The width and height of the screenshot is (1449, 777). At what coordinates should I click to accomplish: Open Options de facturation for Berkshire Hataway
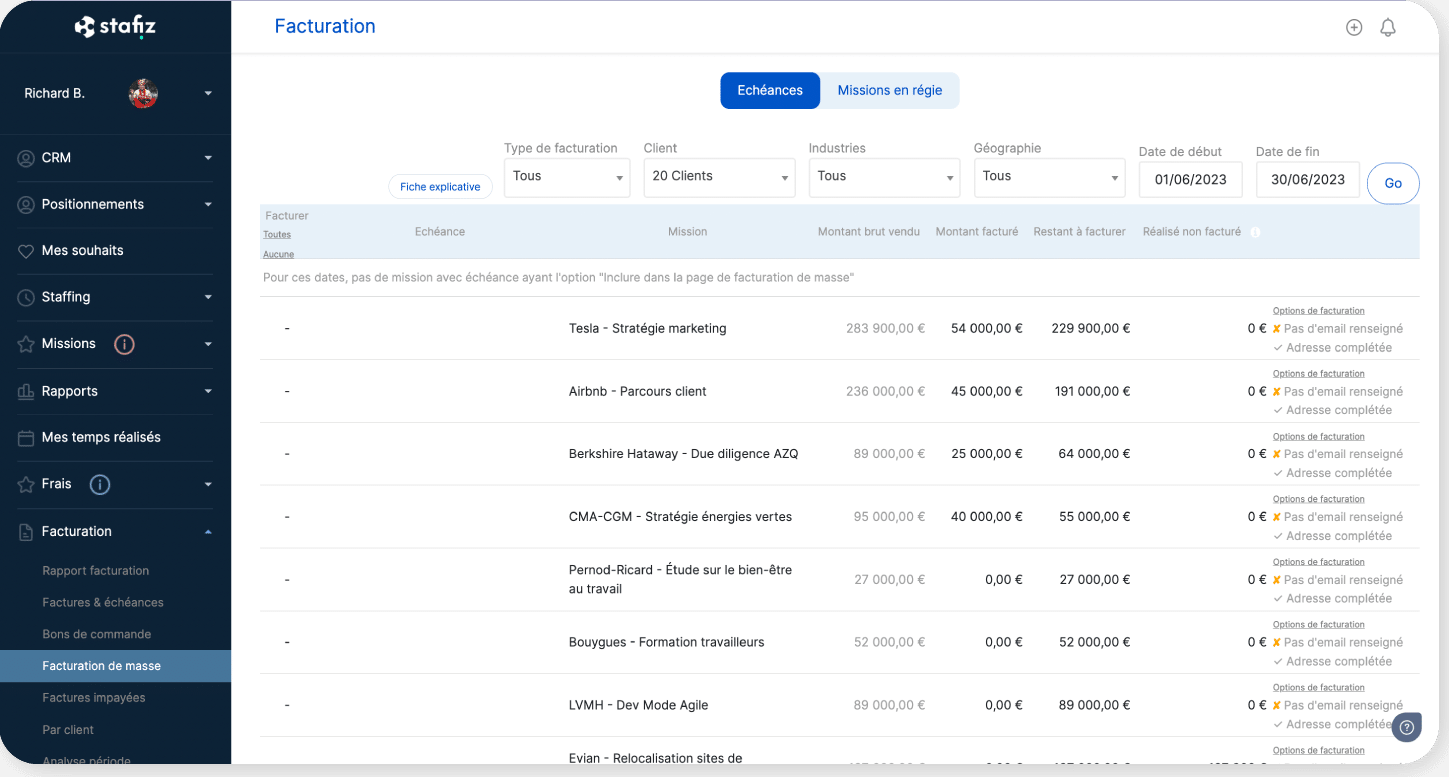tap(1318, 437)
